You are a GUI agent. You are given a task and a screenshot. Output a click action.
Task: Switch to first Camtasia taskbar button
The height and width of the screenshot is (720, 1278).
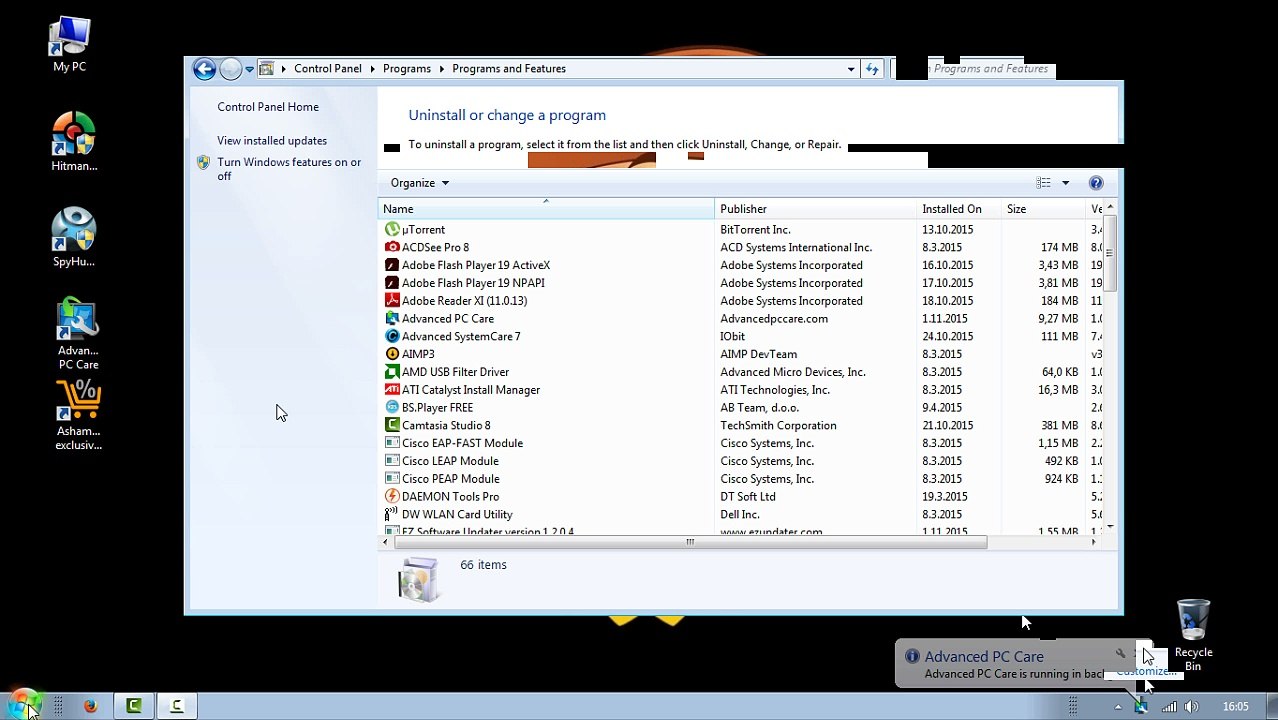[133, 706]
